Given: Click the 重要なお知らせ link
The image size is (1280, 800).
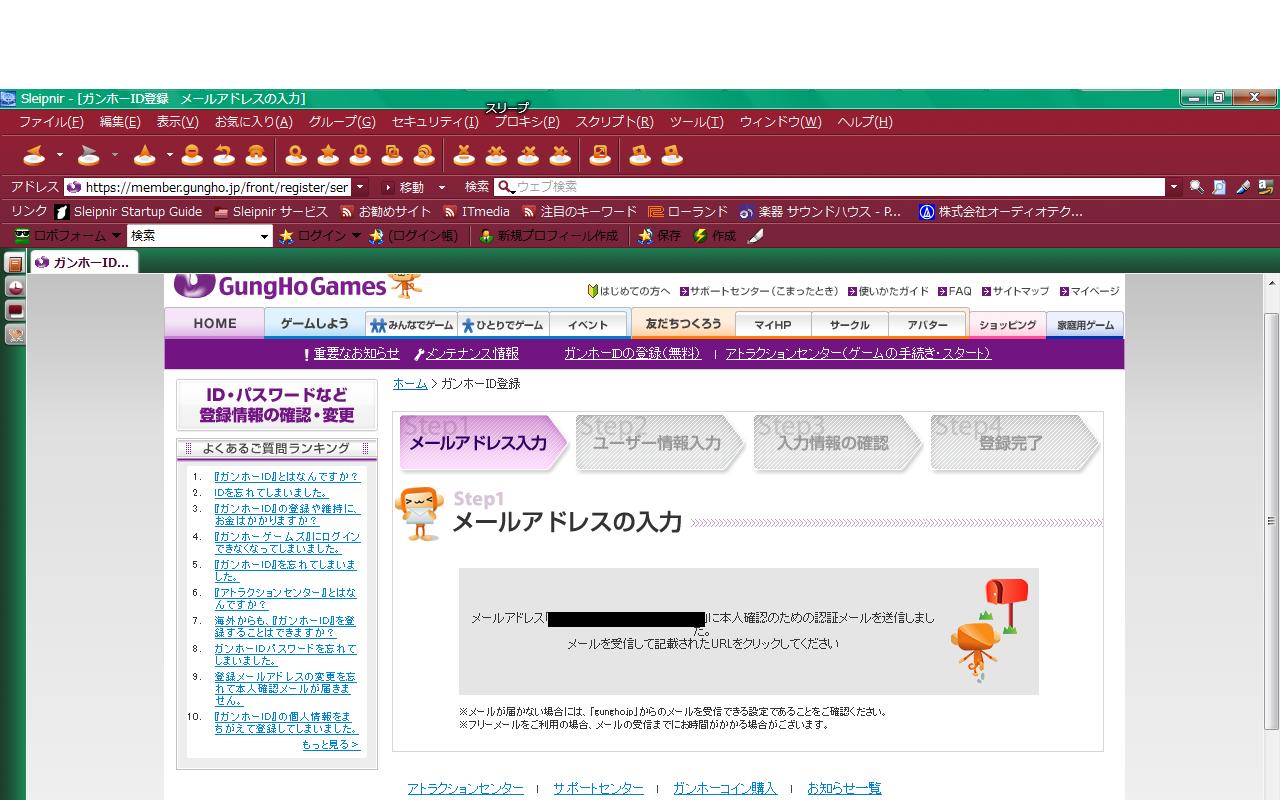Looking at the screenshot, I should 356,354.
